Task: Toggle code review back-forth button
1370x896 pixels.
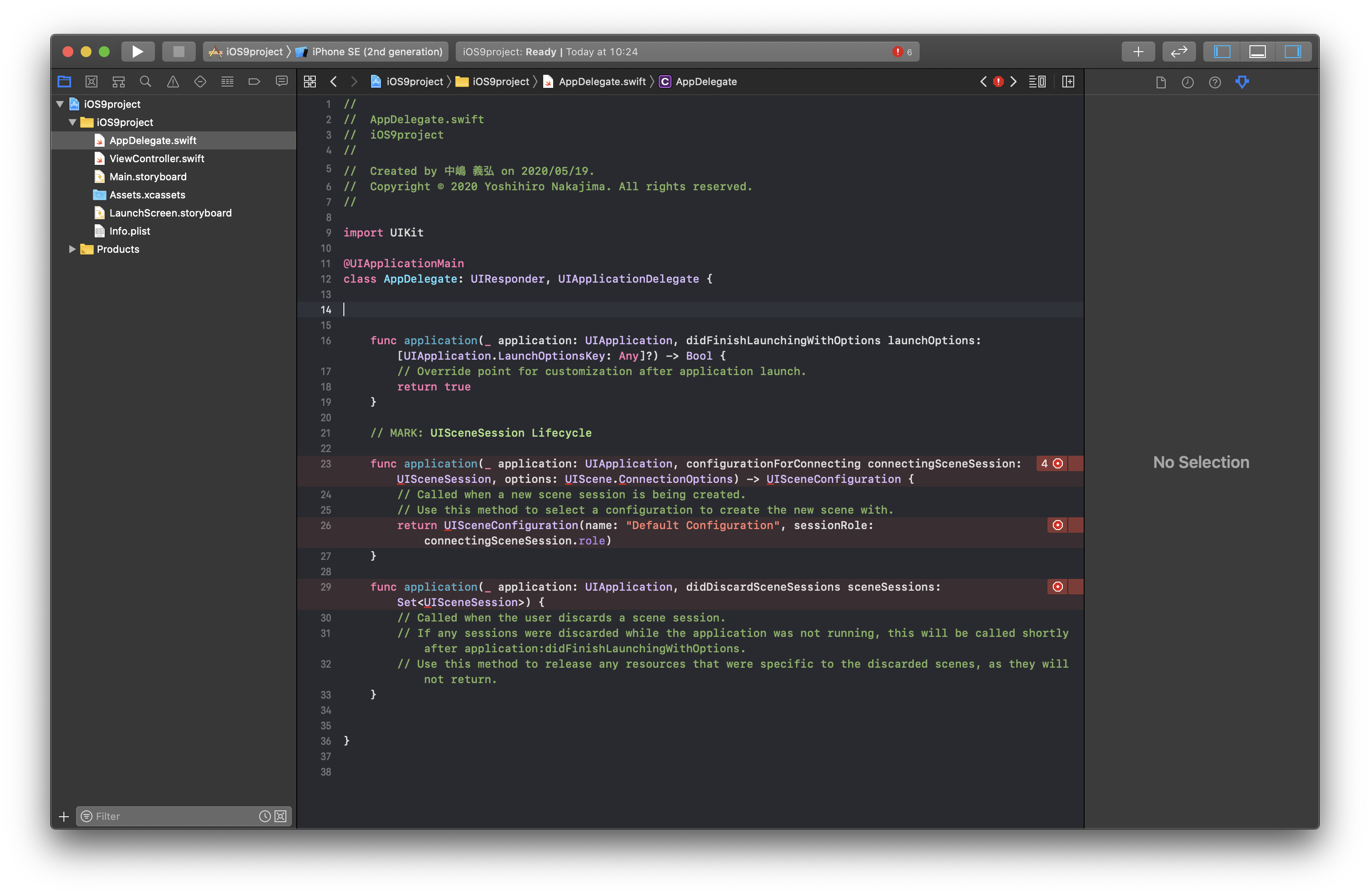Action: 1178,52
